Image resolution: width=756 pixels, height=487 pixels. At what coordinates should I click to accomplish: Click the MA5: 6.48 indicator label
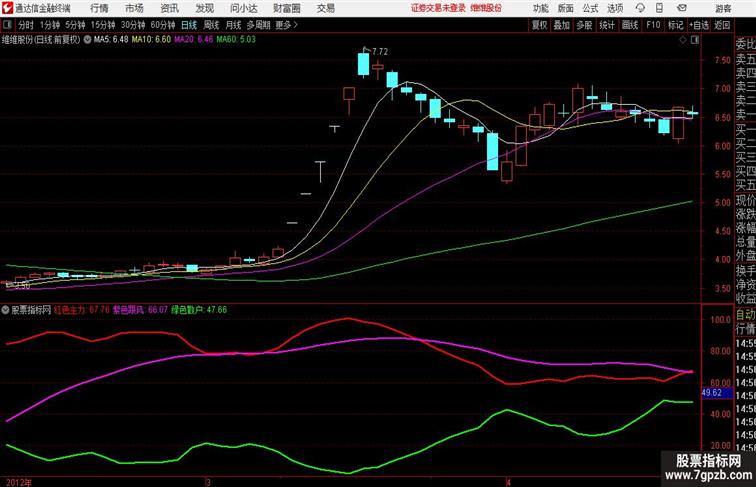(x=111, y=40)
